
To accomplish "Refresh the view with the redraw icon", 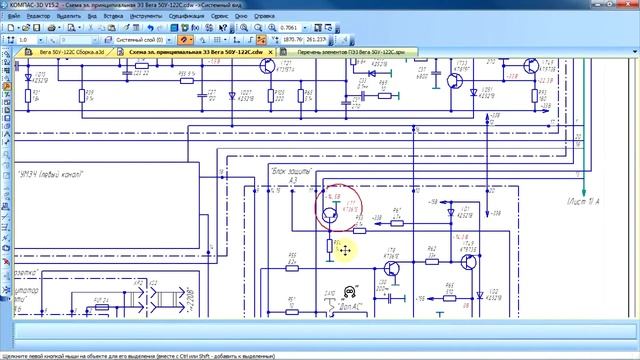I will pyautogui.click(x=329, y=28).
